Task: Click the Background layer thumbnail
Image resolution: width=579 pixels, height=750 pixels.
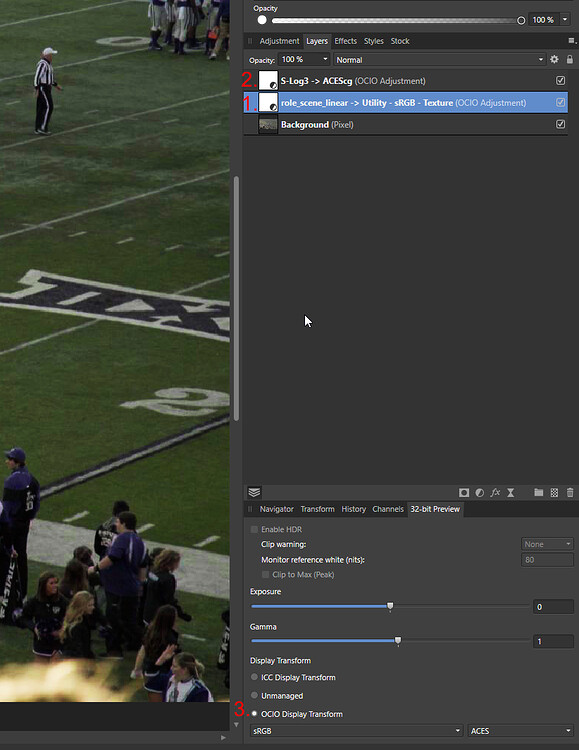Action: click(268, 124)
